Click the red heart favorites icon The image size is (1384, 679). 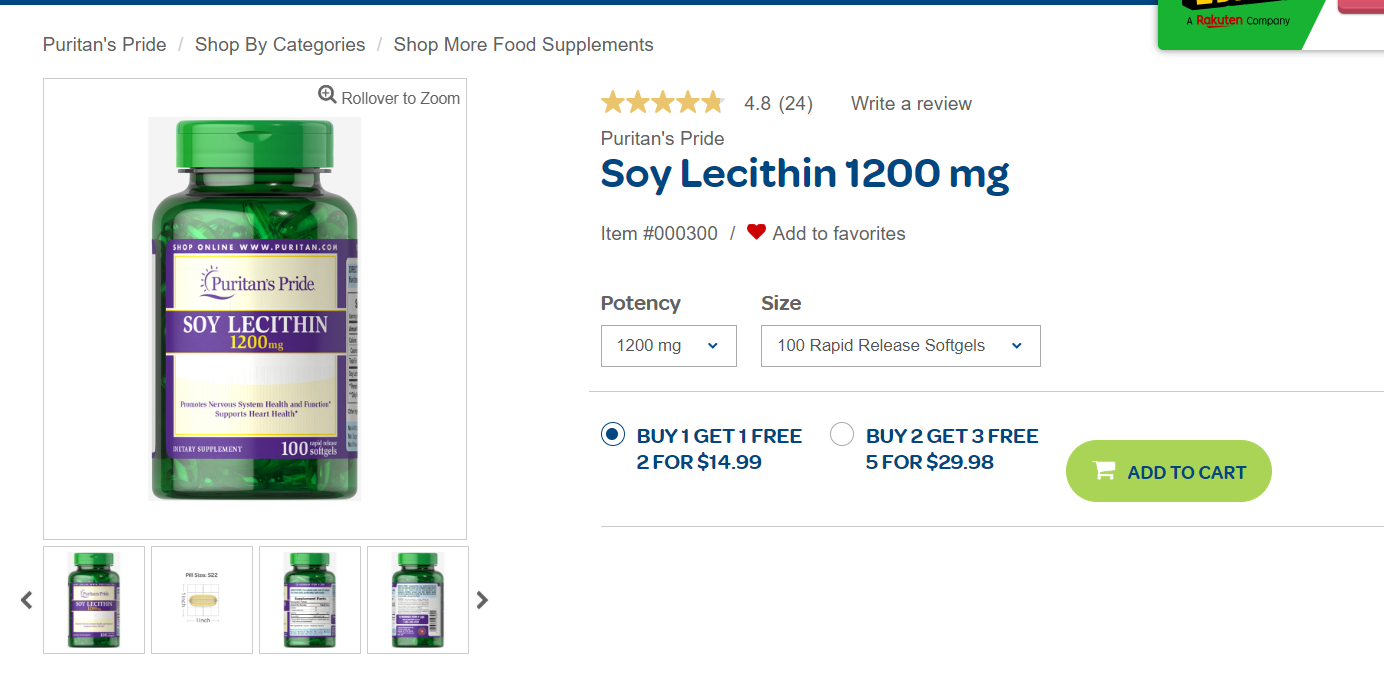756,232
